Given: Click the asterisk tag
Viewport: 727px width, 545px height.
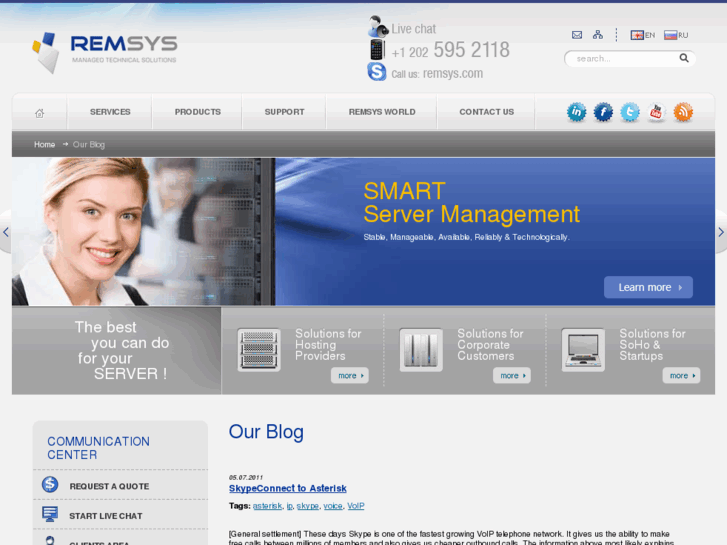Looking at the screenshot, I should (x=267, y=506).
